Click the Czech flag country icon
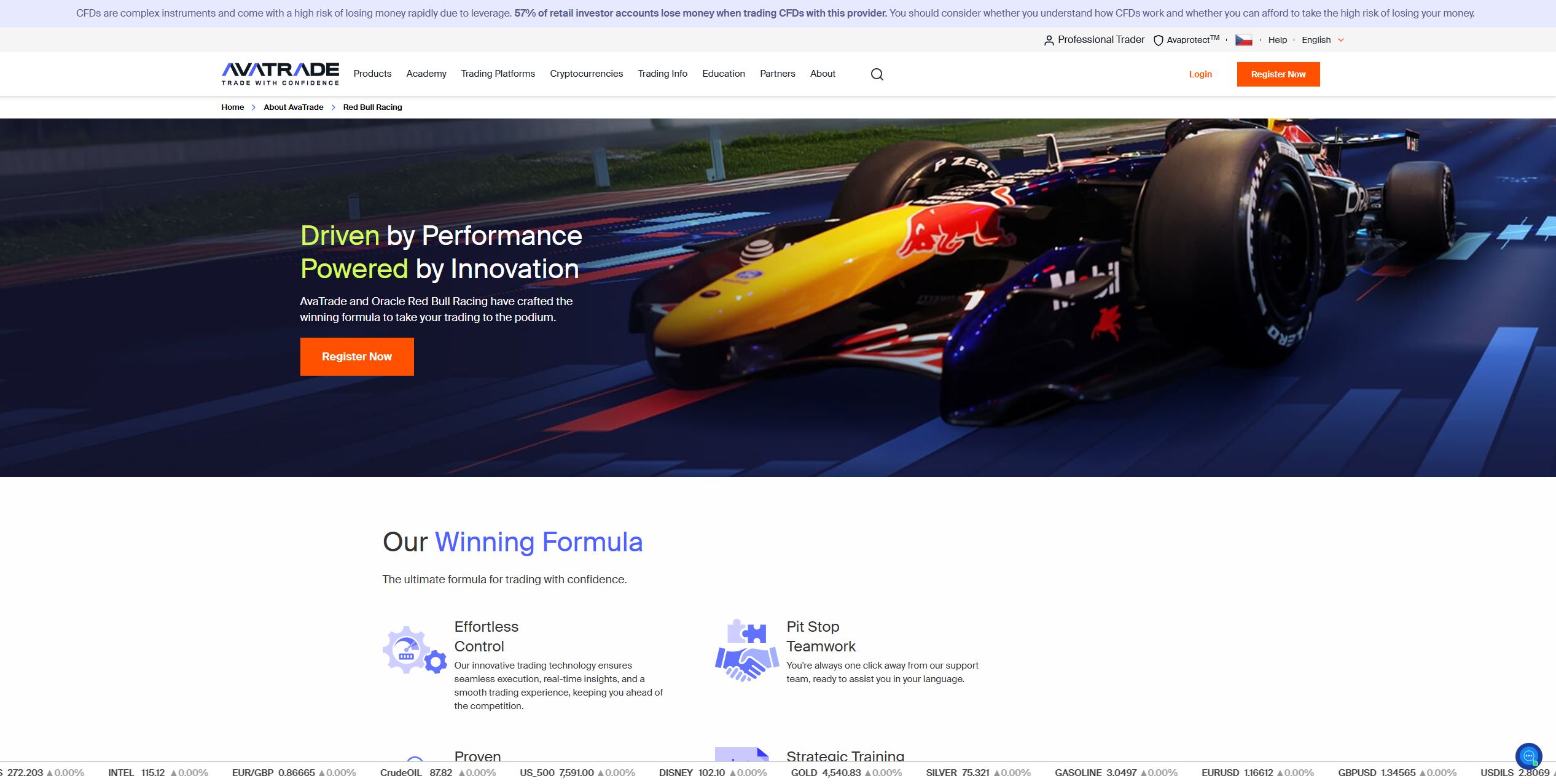This screenshot has width=1556, height=784. coord(1244,40)
